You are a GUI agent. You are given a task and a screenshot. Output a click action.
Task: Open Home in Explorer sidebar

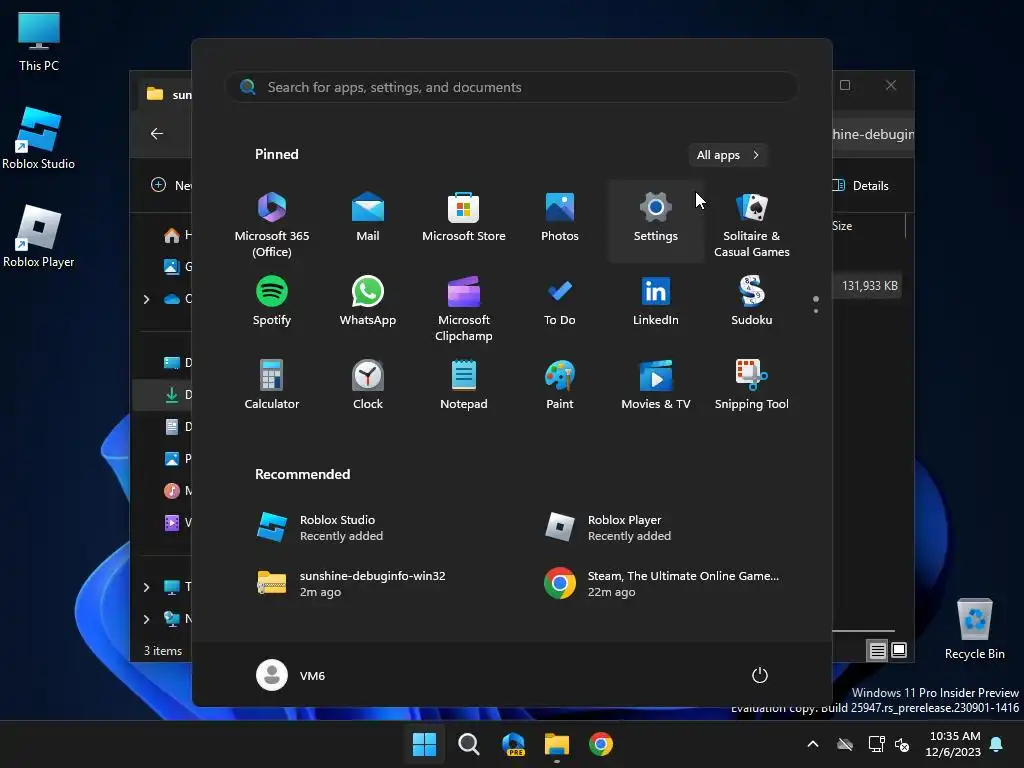tap(176, 234)
